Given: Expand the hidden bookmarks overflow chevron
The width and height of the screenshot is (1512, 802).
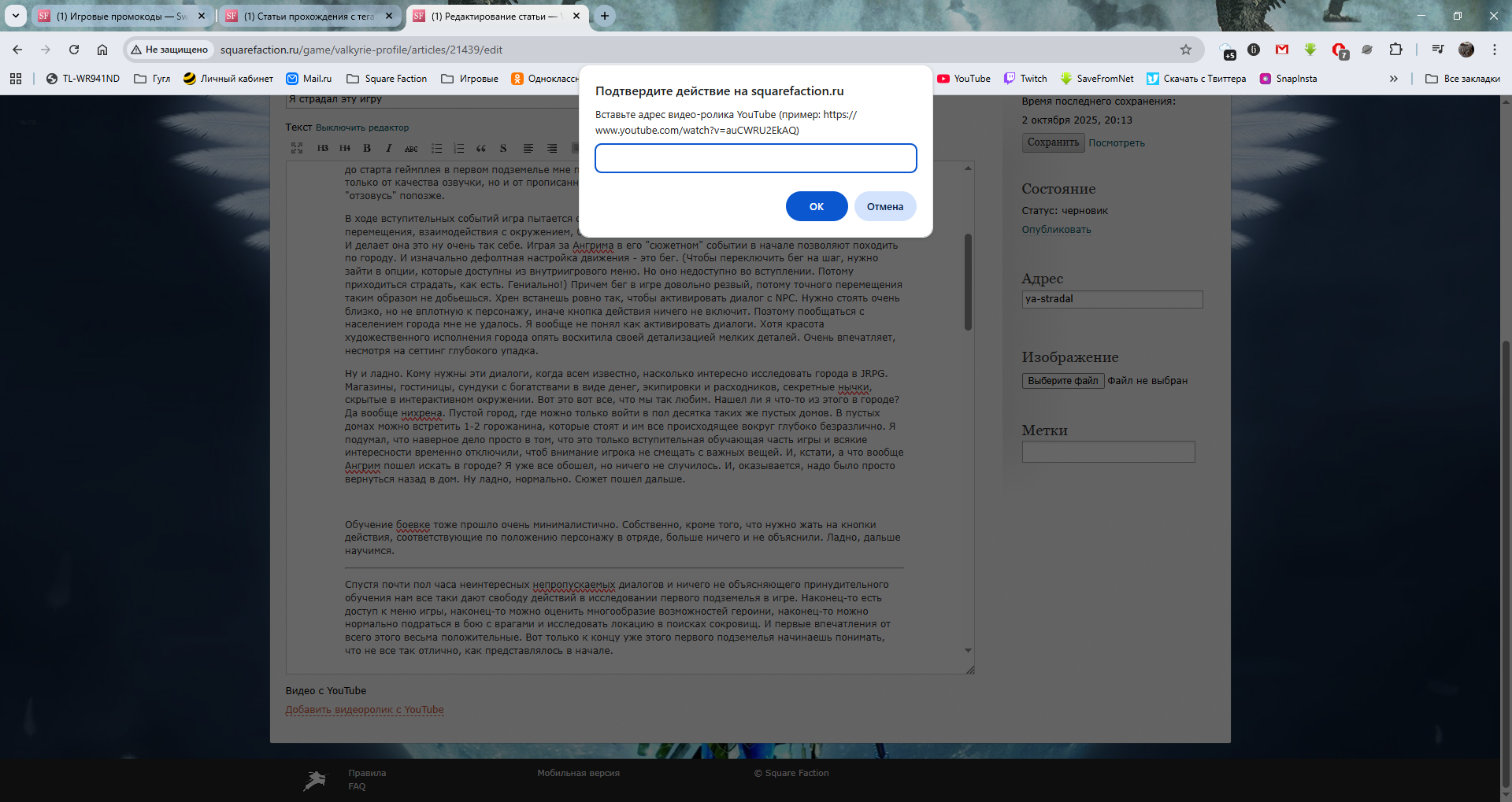Looking at the screenshot, I should point(1393,79).
